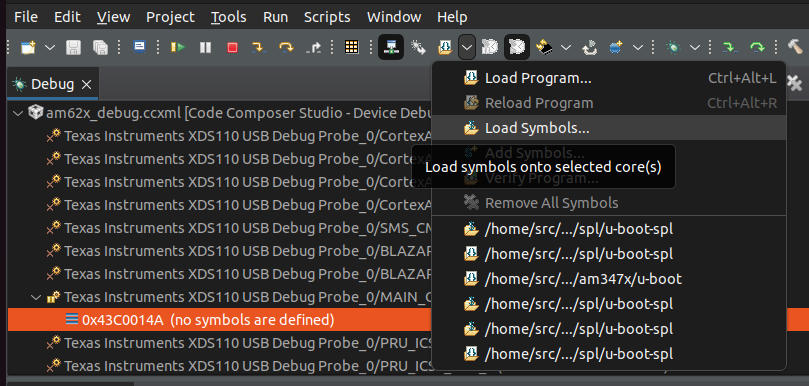
Task: Click the Step Return icon
Action: (x=313, y=47)
